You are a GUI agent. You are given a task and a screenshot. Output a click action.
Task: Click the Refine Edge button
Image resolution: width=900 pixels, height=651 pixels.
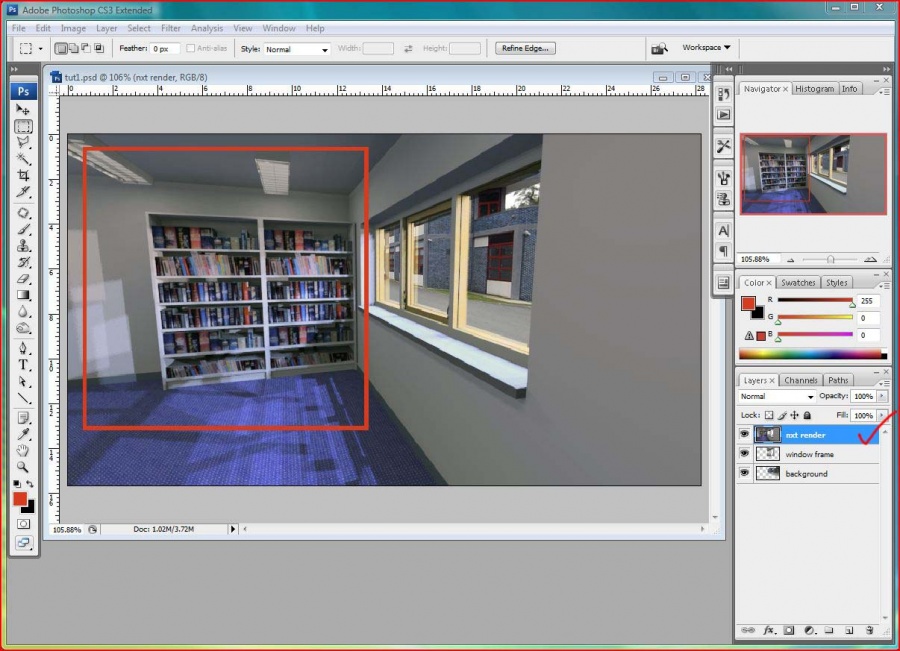(x=525, y=48)
